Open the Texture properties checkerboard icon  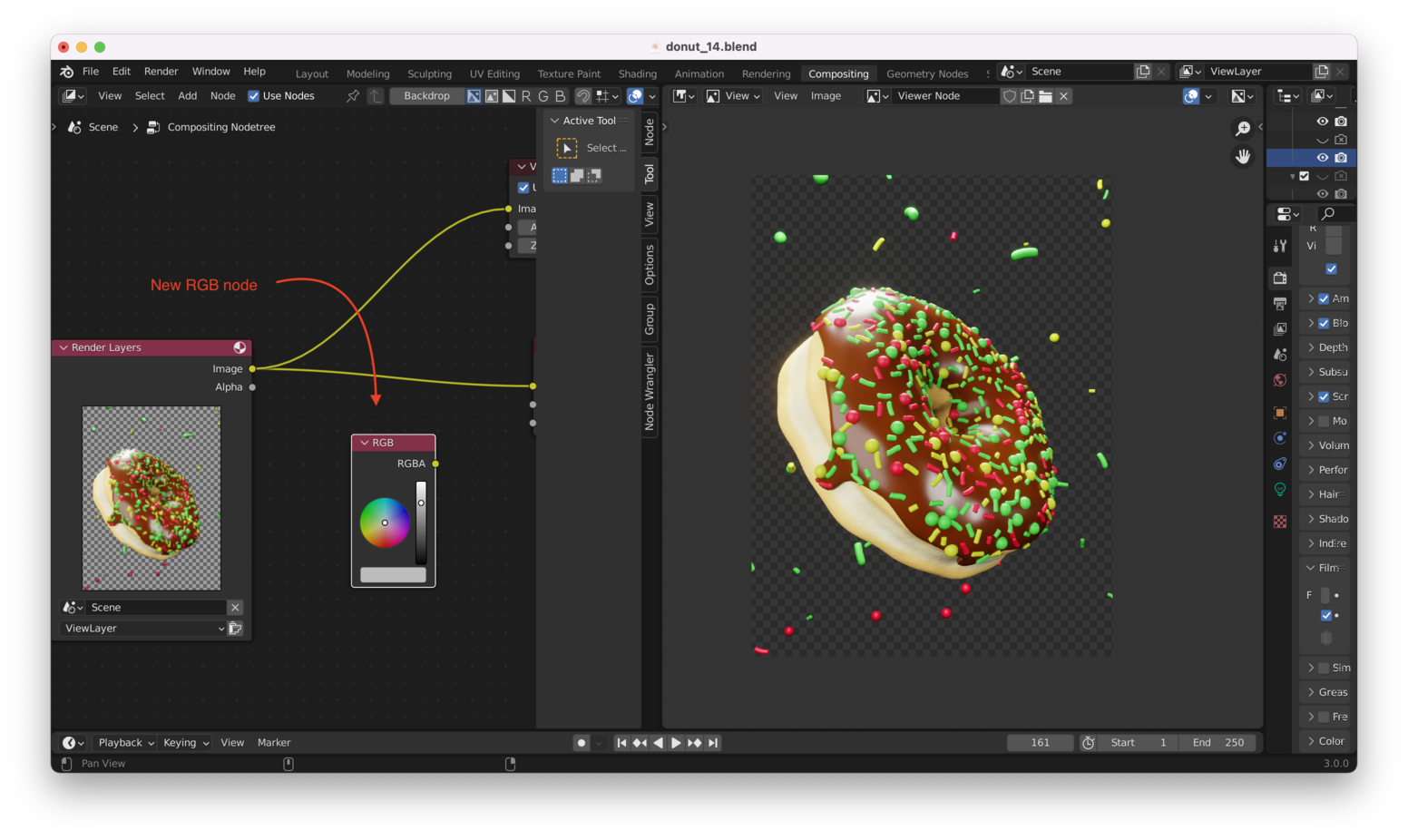click(1280, 522)
